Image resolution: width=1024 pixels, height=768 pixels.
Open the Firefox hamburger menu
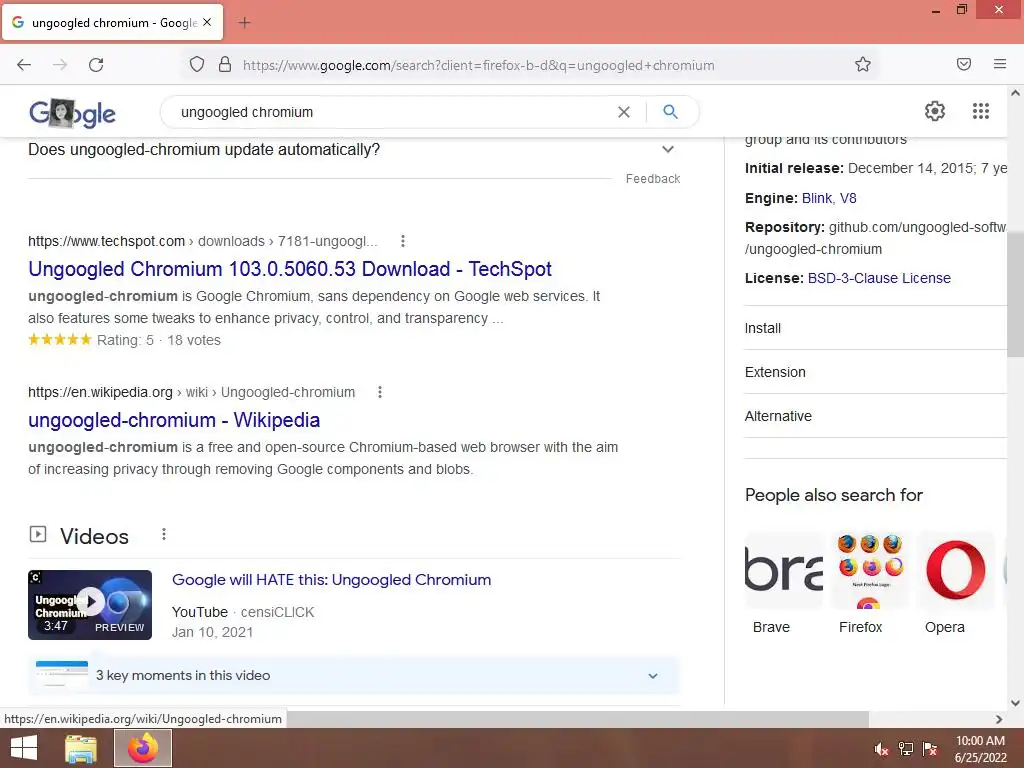coord(1000,64)
